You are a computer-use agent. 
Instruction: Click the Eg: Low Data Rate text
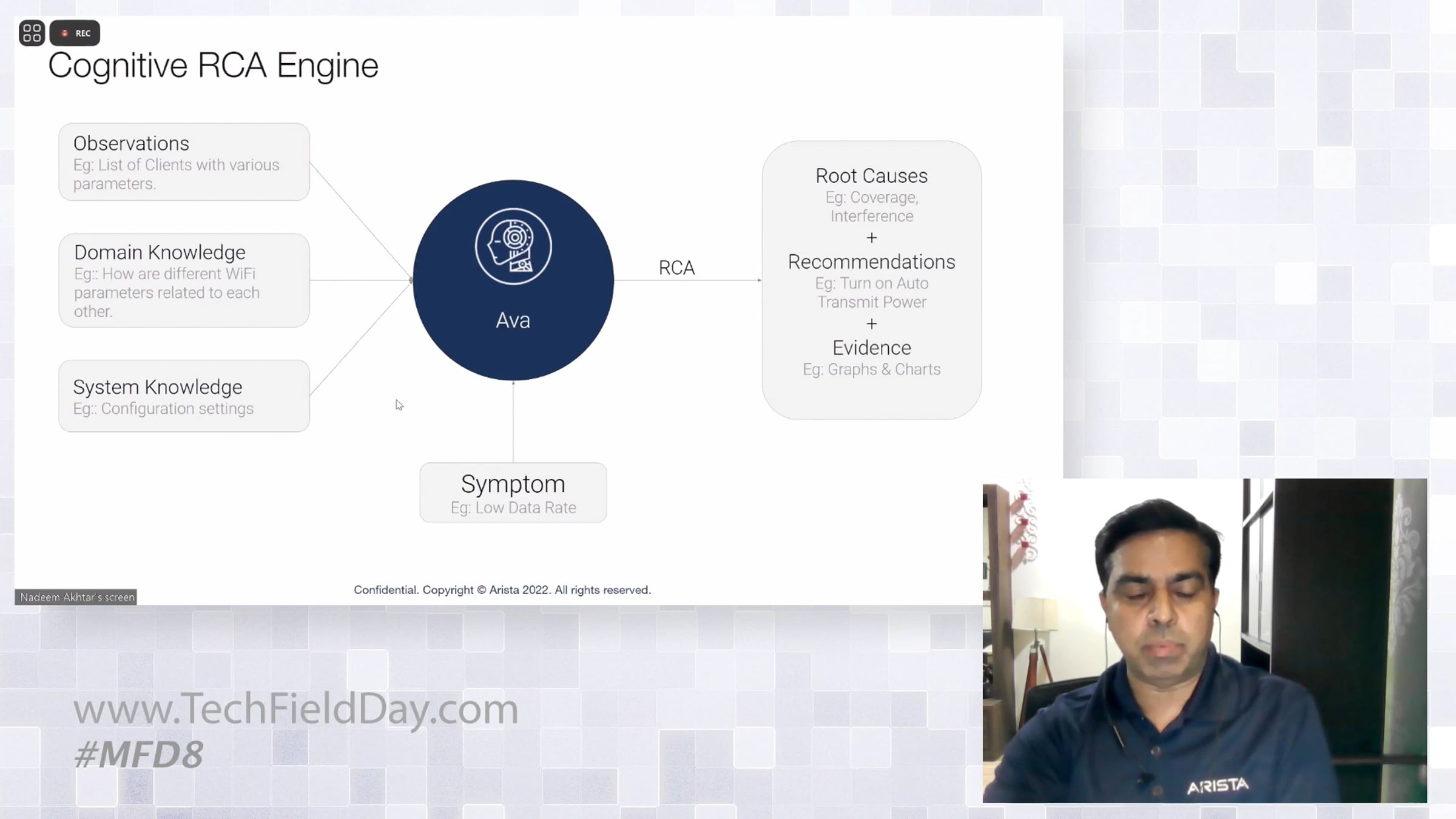tap(513, 508)
